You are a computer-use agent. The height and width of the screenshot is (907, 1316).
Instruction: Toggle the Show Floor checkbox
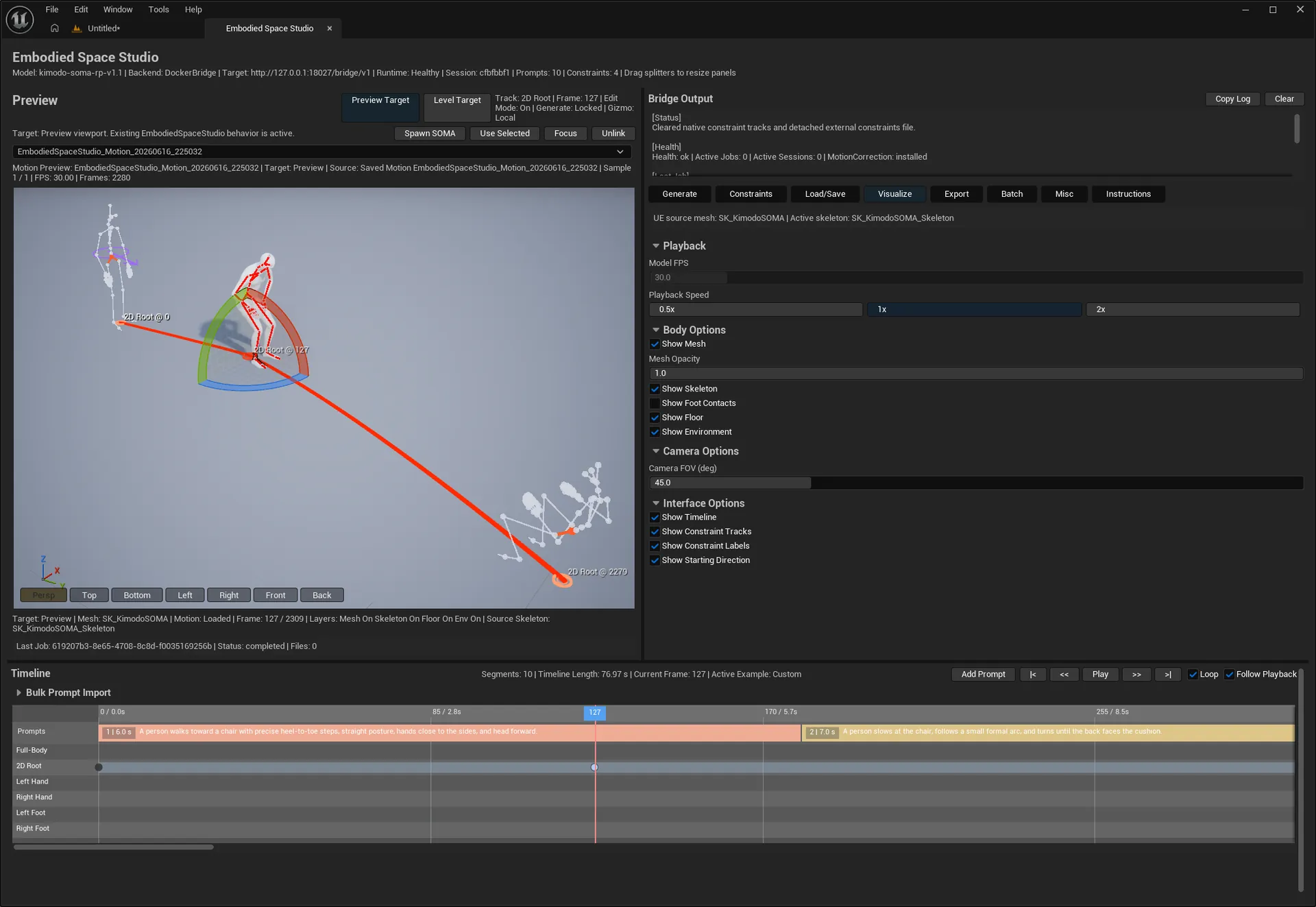[655, 418]
